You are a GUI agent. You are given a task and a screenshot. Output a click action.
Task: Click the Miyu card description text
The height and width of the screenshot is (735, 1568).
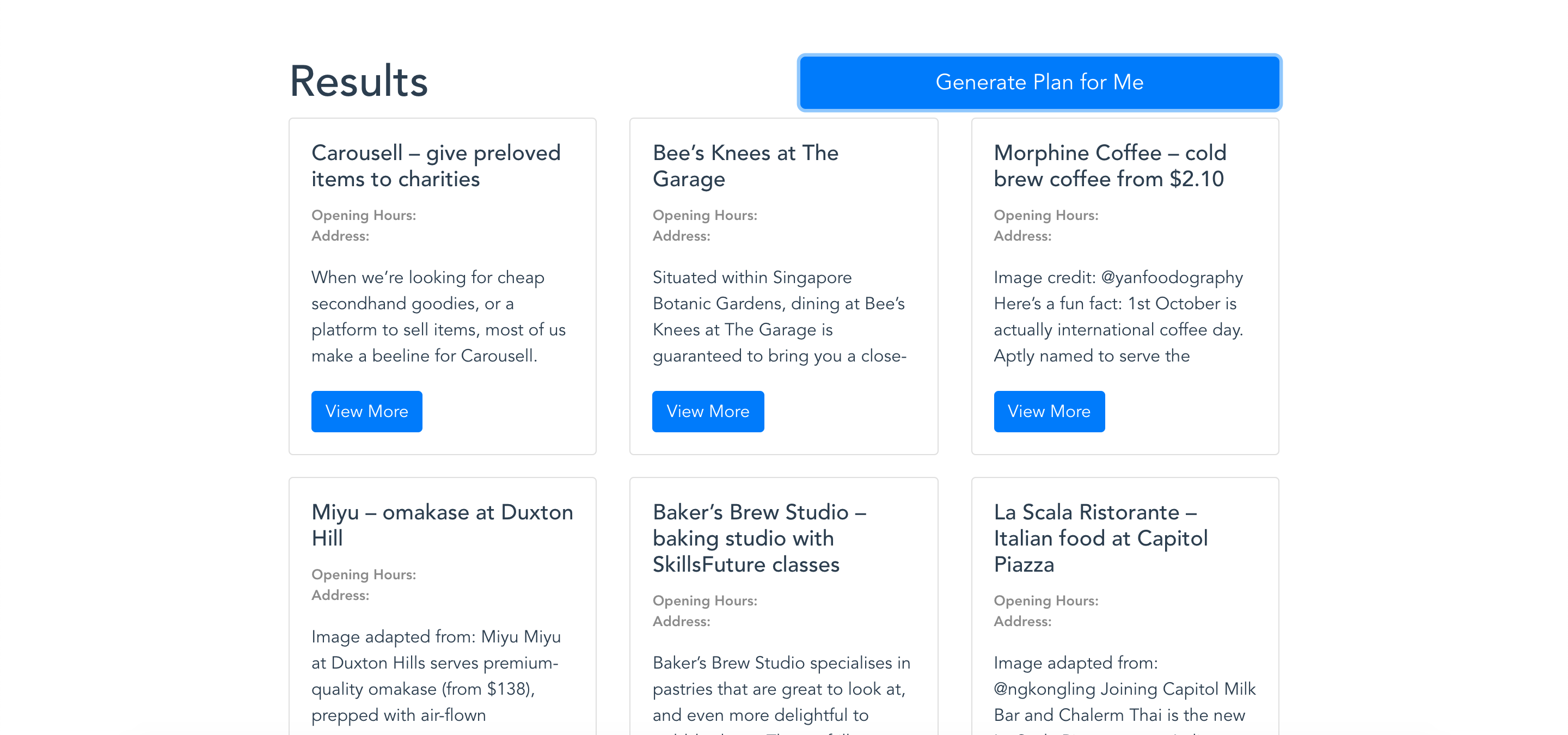436,675
